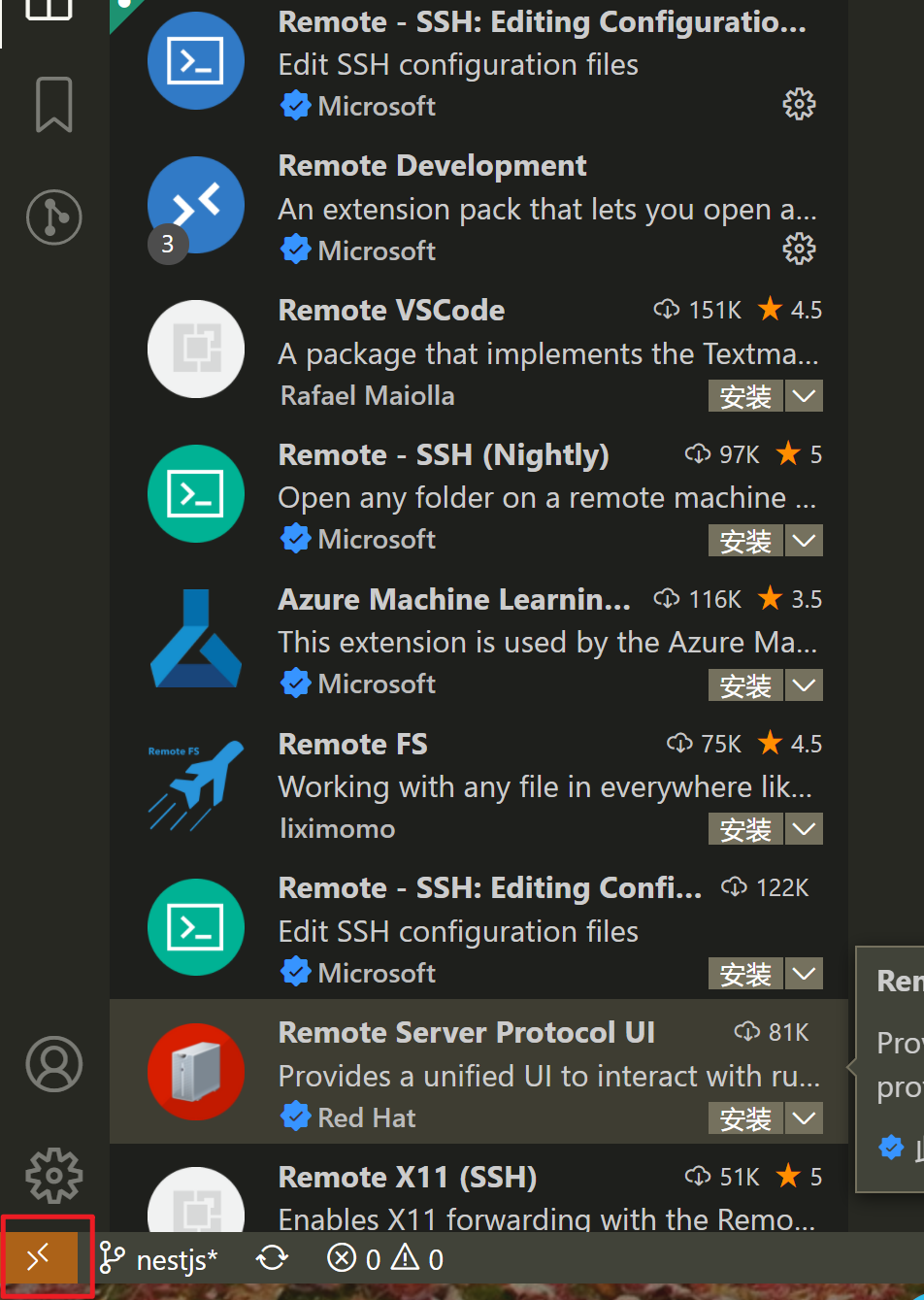Select the Remote - SSH (Nightly) title
924x1300 pixels.
point(444,455)
